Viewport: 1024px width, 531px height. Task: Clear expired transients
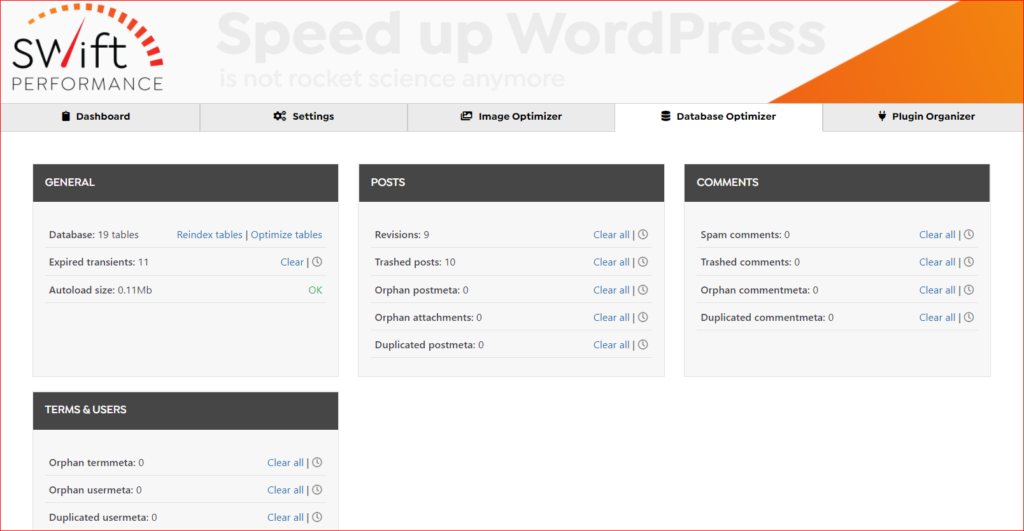click(292, 262)
